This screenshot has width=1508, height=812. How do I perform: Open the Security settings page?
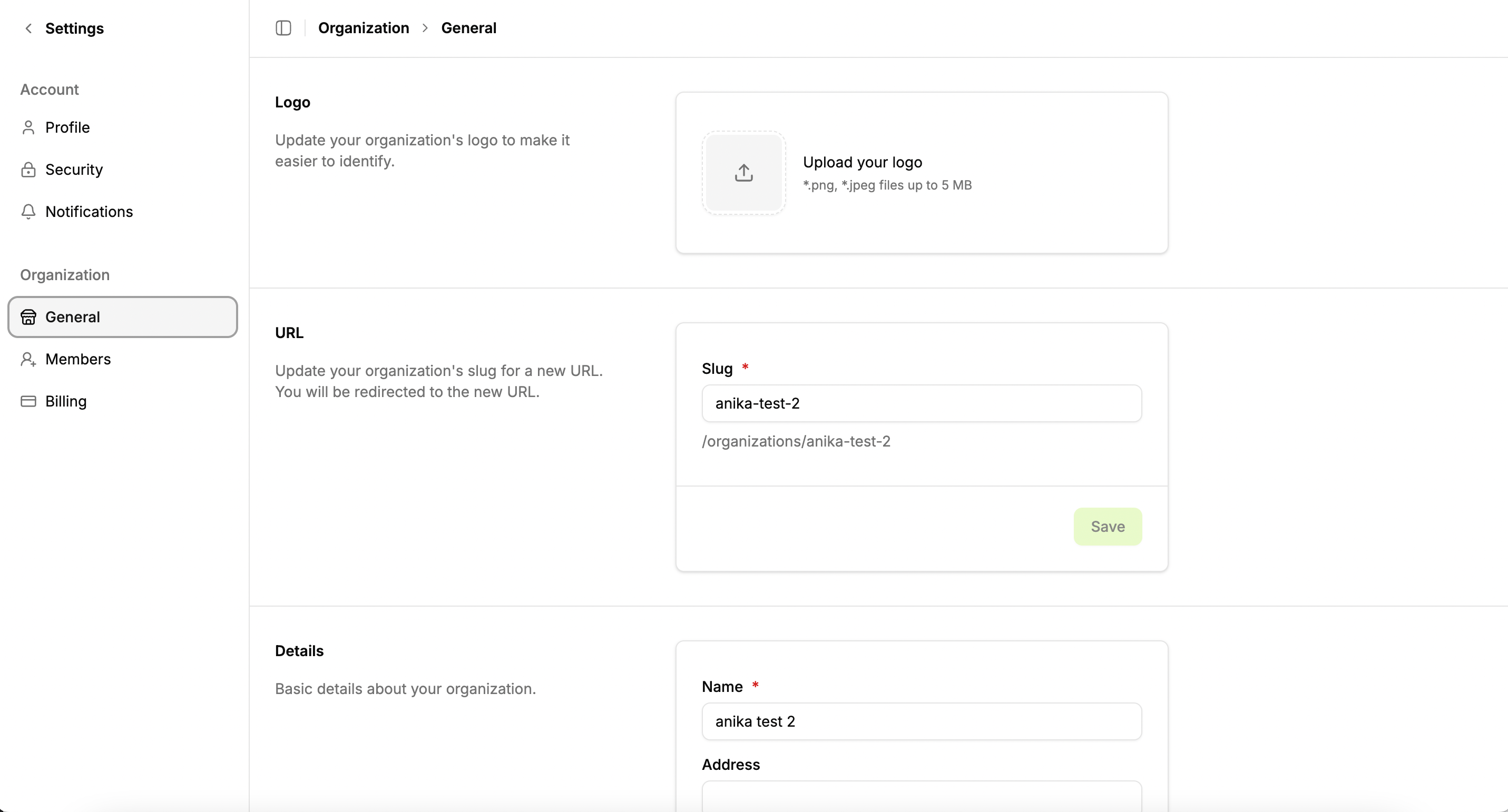(x=74, y=170)
